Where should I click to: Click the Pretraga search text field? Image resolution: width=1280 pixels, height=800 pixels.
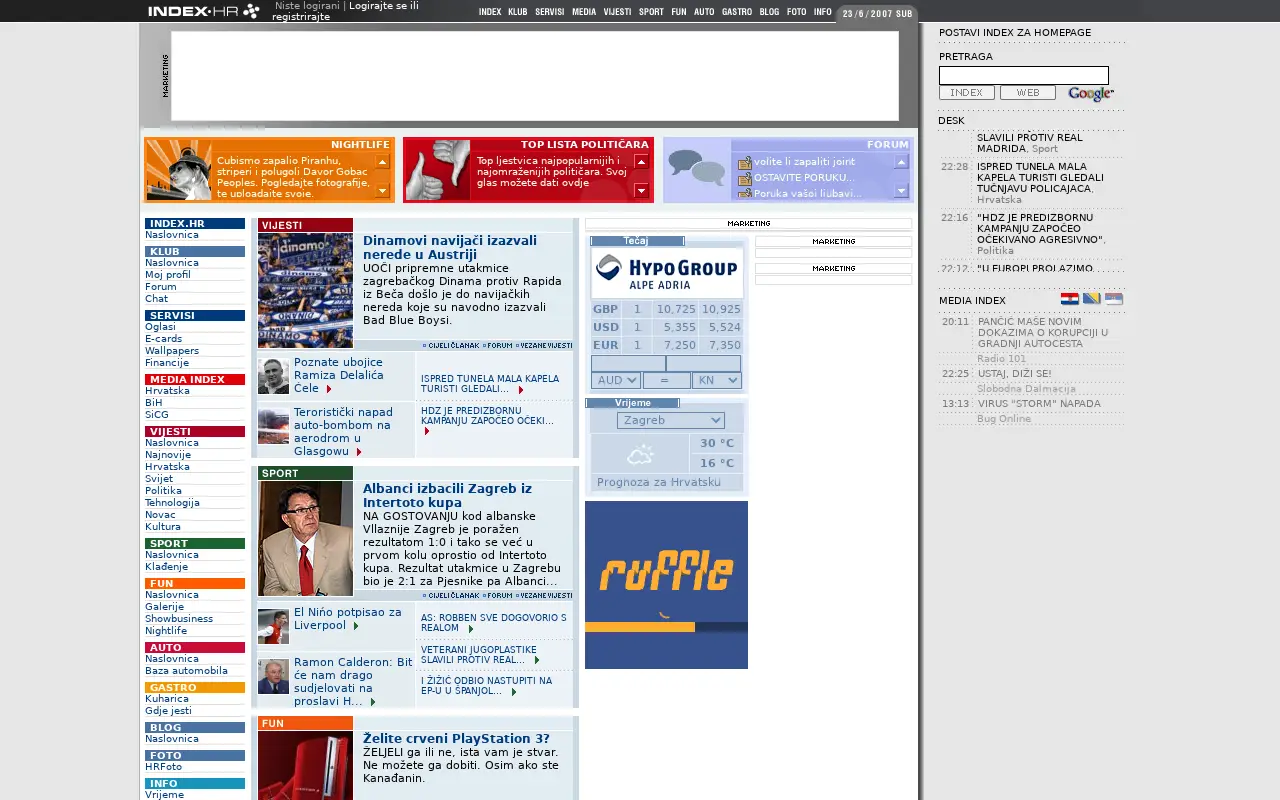click(x=1024, y=75)
